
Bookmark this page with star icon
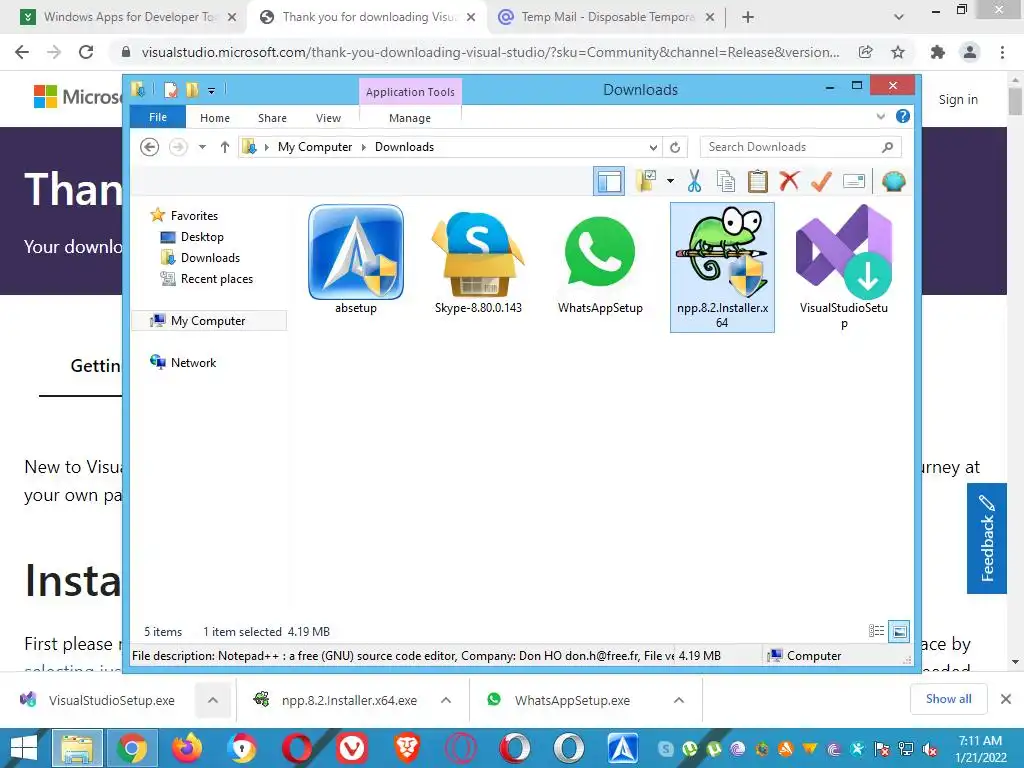898,52
